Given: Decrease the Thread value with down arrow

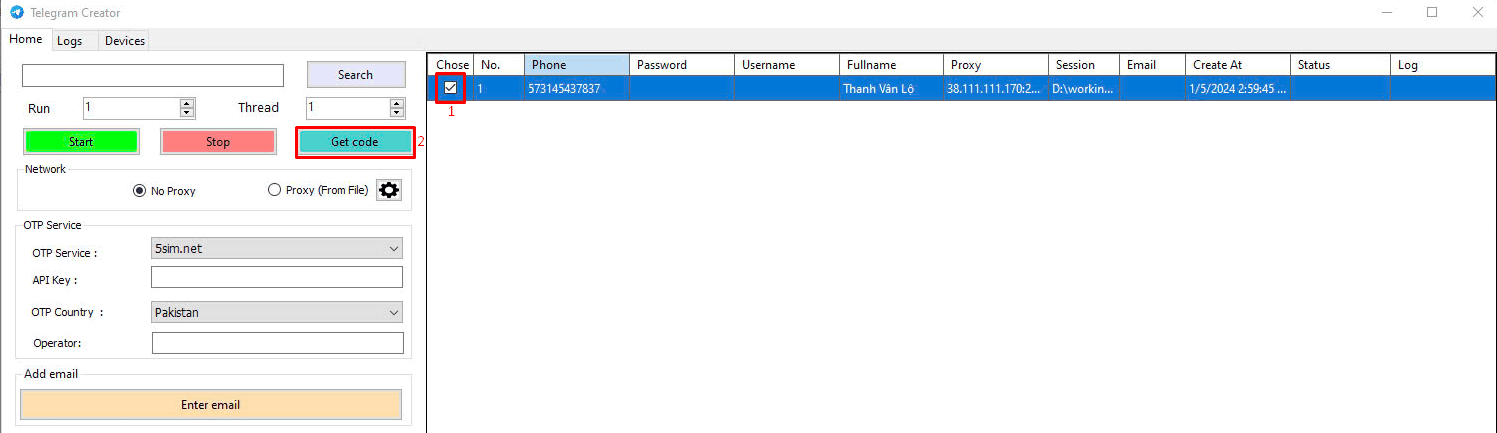Looking at the screenshot, I should [x=397, y=113].
